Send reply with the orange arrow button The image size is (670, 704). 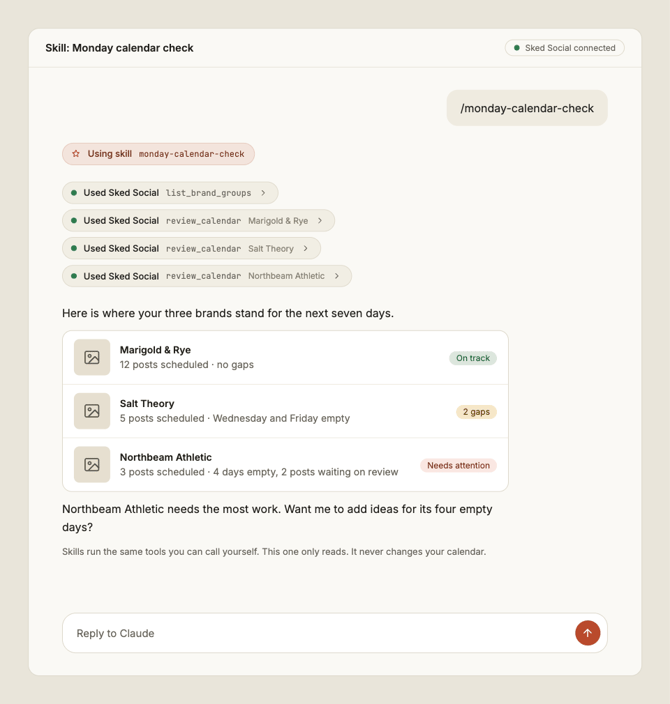(587, 633)
